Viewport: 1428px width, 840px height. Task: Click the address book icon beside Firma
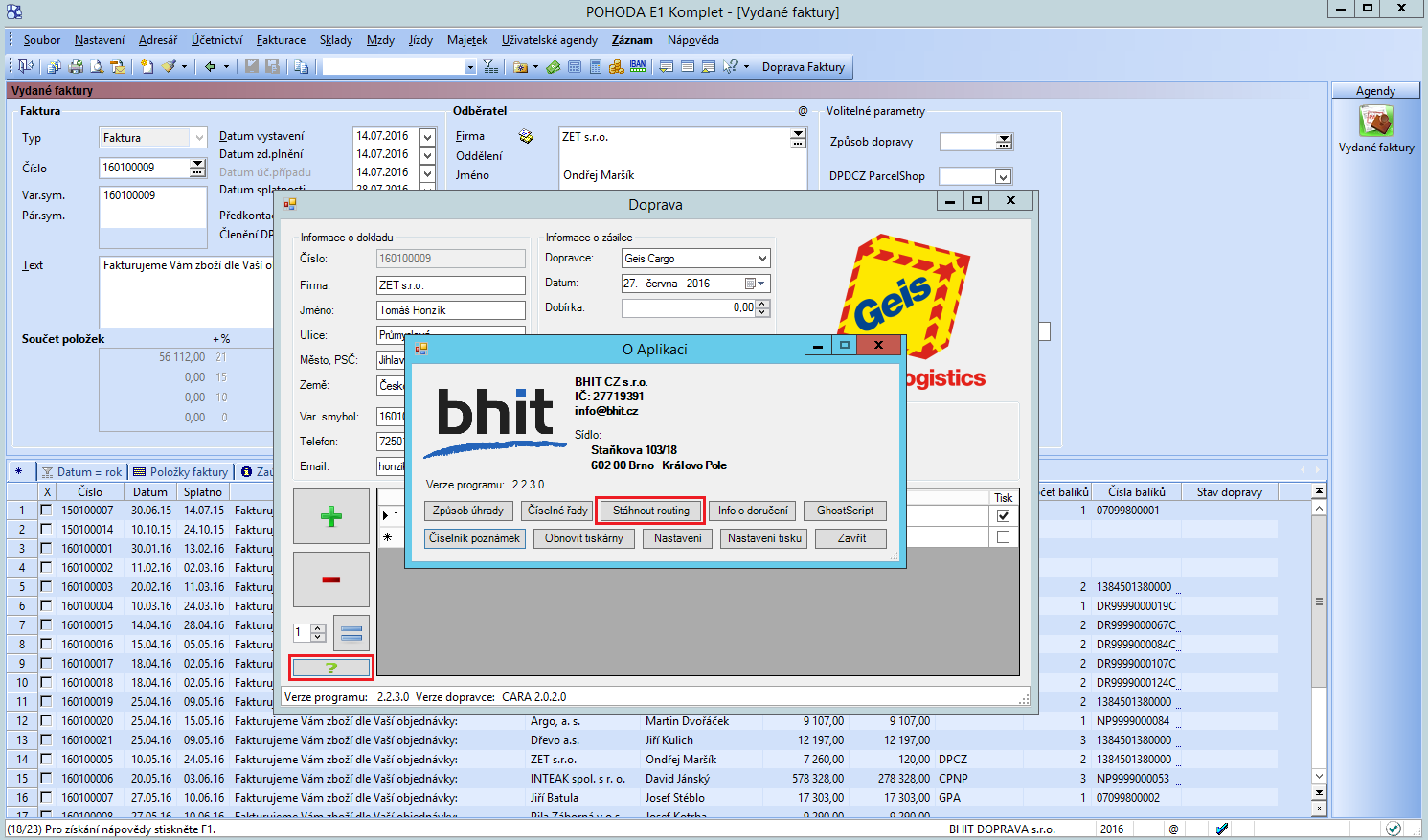point(526,136)
